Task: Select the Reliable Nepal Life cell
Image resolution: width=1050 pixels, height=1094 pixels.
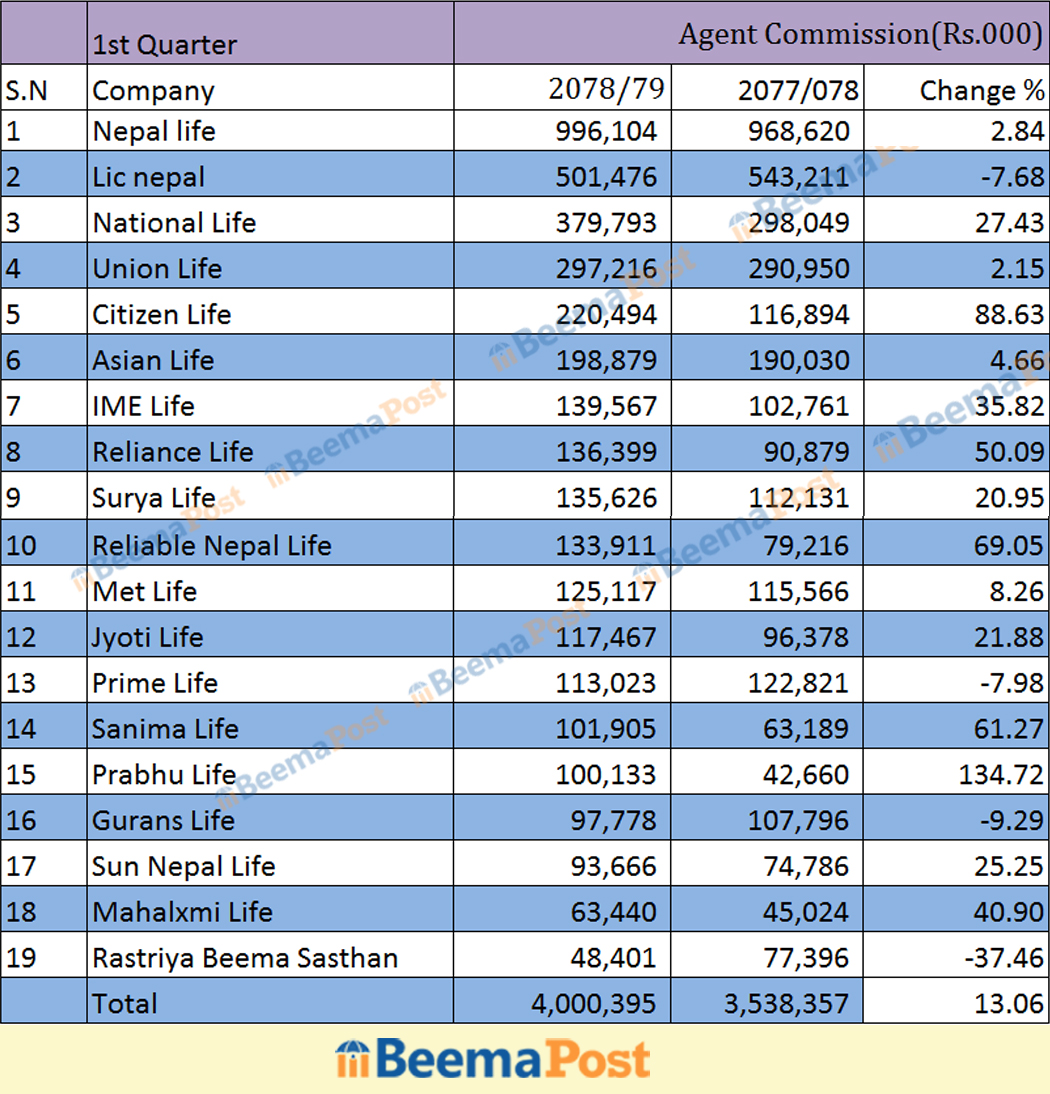Action: click(211, 546)
